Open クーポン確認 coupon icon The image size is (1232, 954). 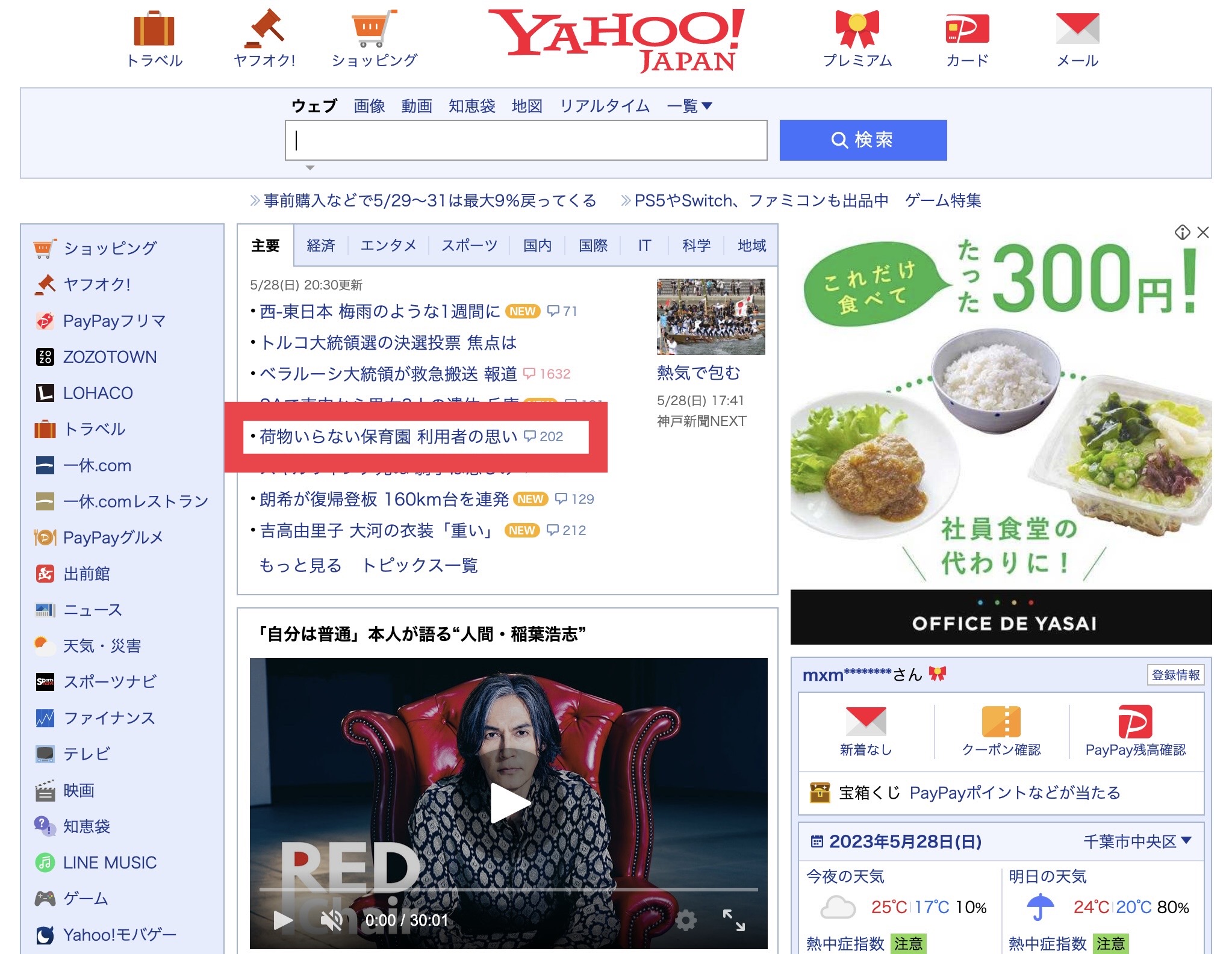[x=1001, y=721]
